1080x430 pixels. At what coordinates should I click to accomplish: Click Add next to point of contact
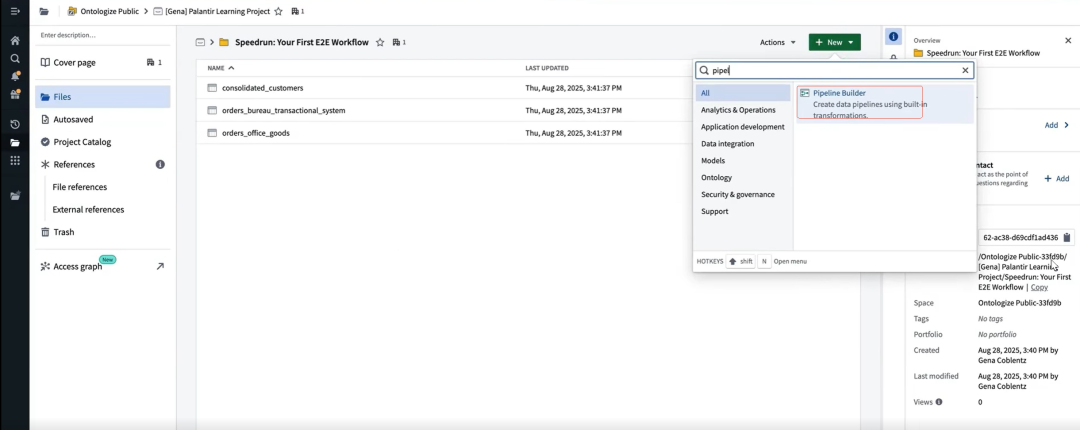[1057, 178]
